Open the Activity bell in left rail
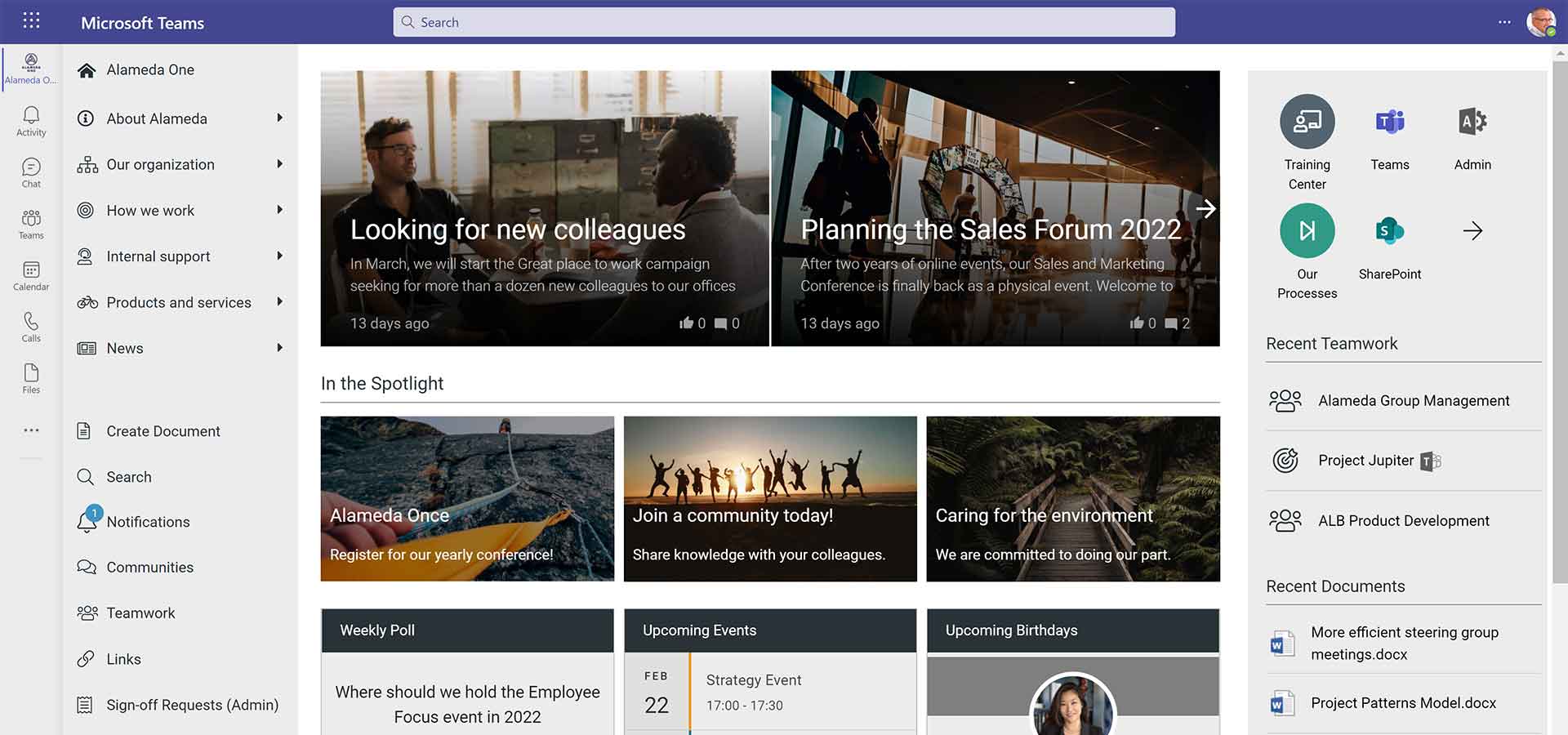The image size is (1568, 735). coord(31,121)
